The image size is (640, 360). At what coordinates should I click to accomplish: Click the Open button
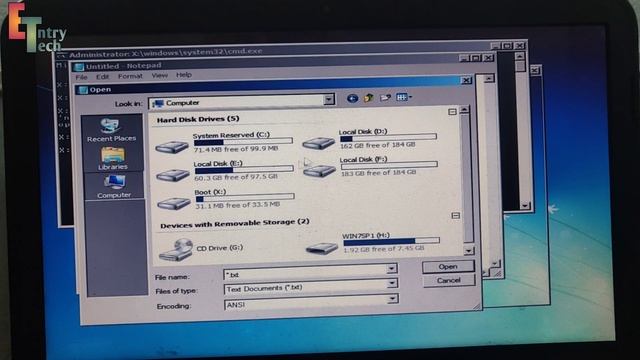click(x=448, y=267)
